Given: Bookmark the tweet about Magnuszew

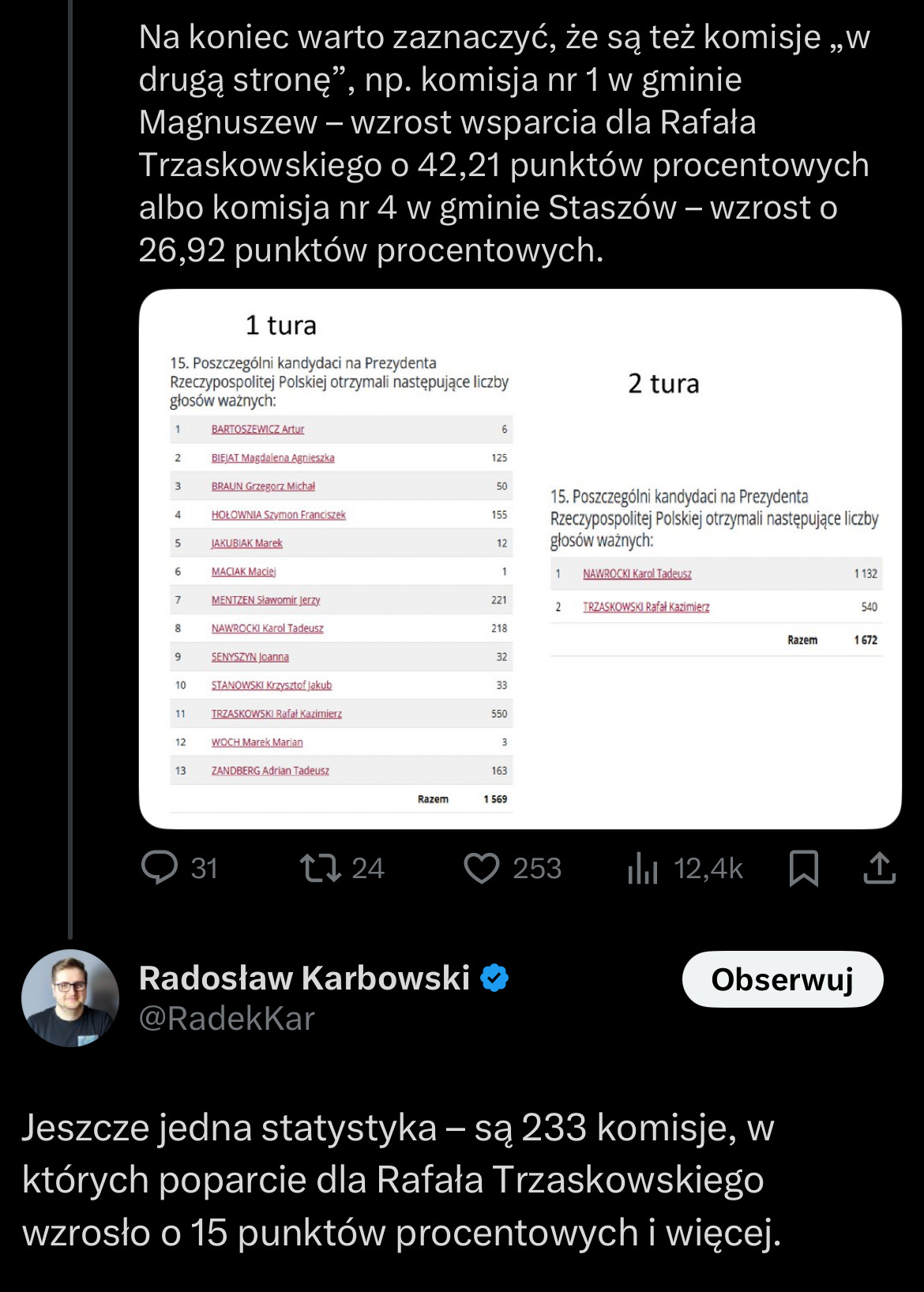Looking at the screenshot, I should coord(804,868).
